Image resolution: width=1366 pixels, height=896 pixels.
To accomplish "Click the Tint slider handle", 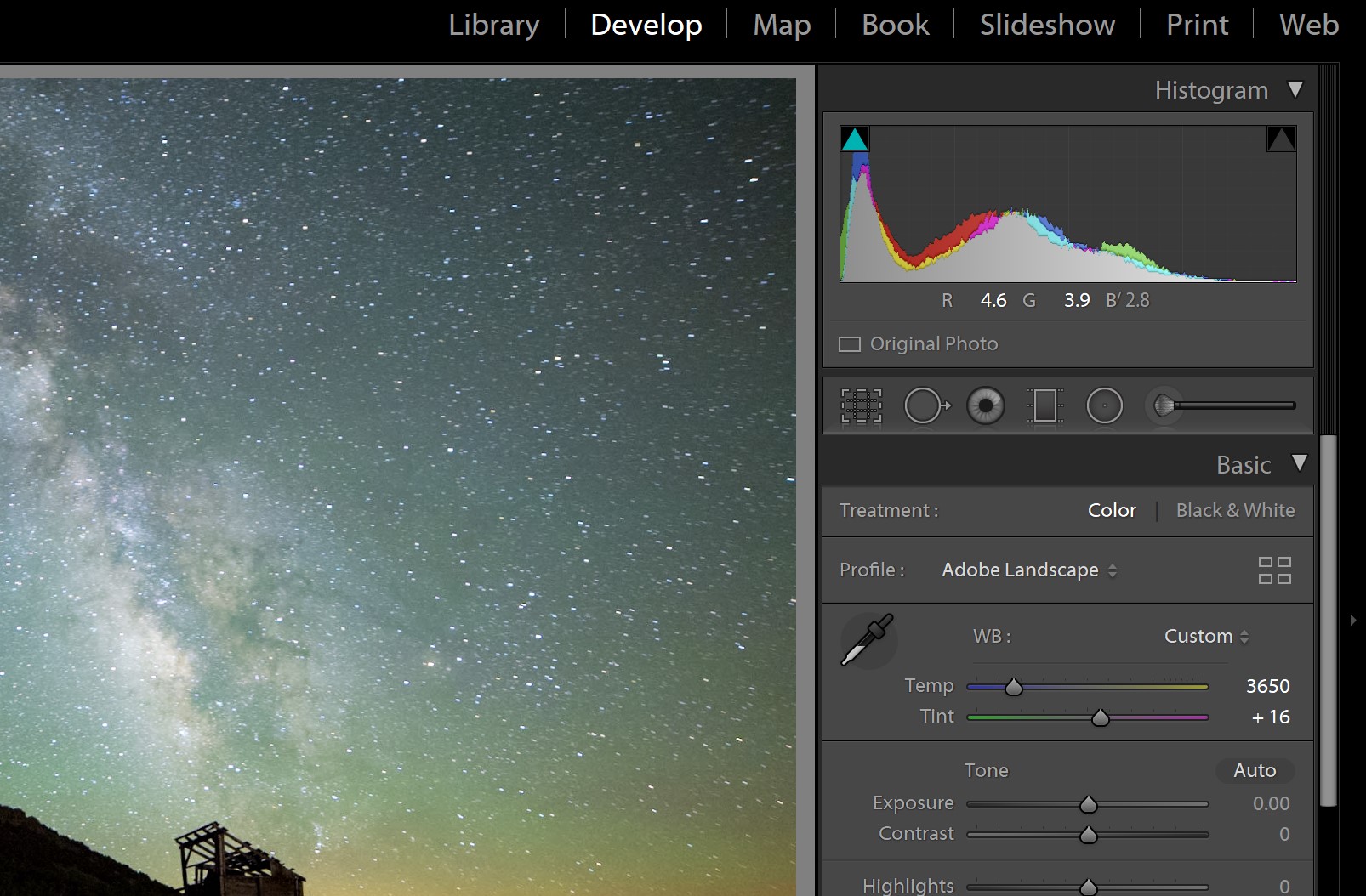I will [x=1101, y=717].
